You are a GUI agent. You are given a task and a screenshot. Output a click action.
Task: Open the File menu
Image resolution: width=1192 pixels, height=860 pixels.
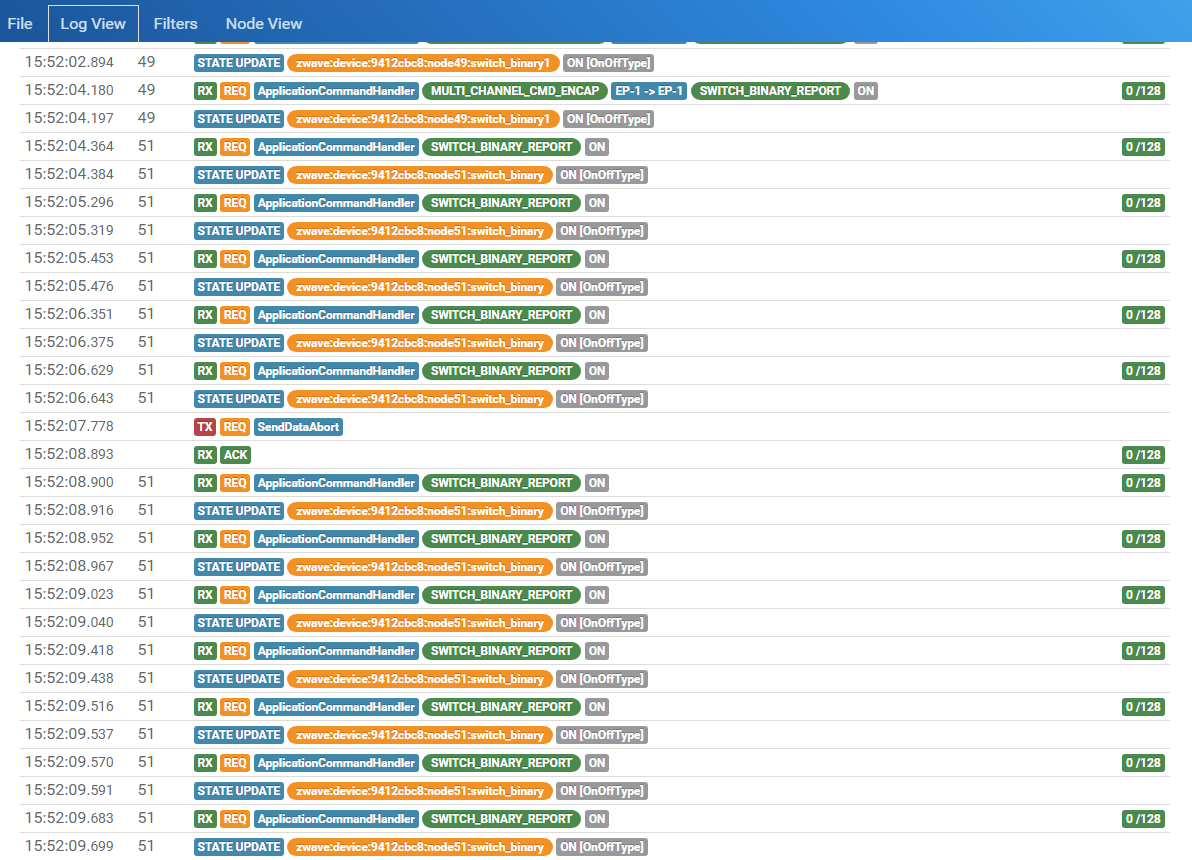[20, 24]
